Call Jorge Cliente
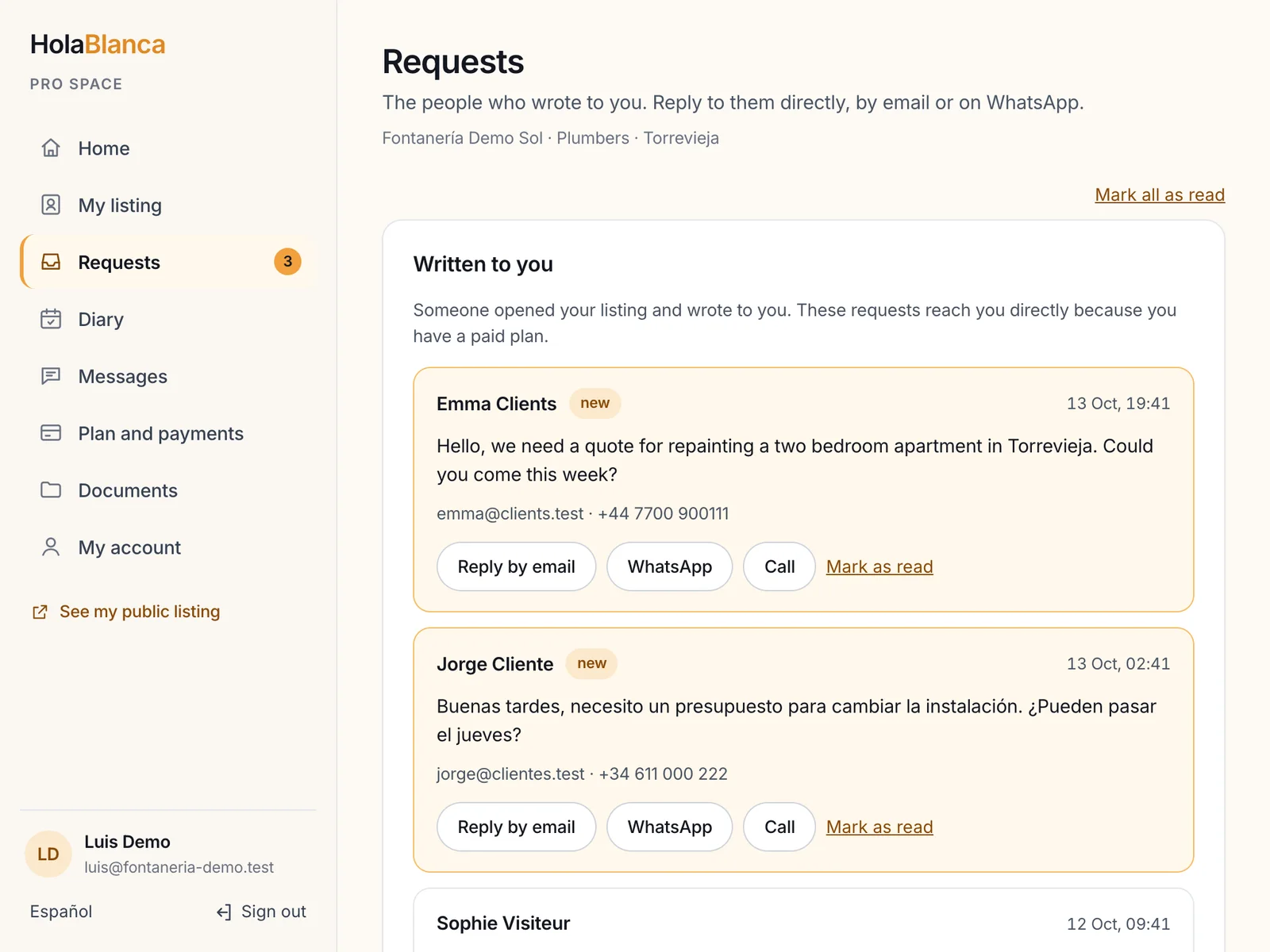The height and width of the screenshot is (952, 1270). 779,827
